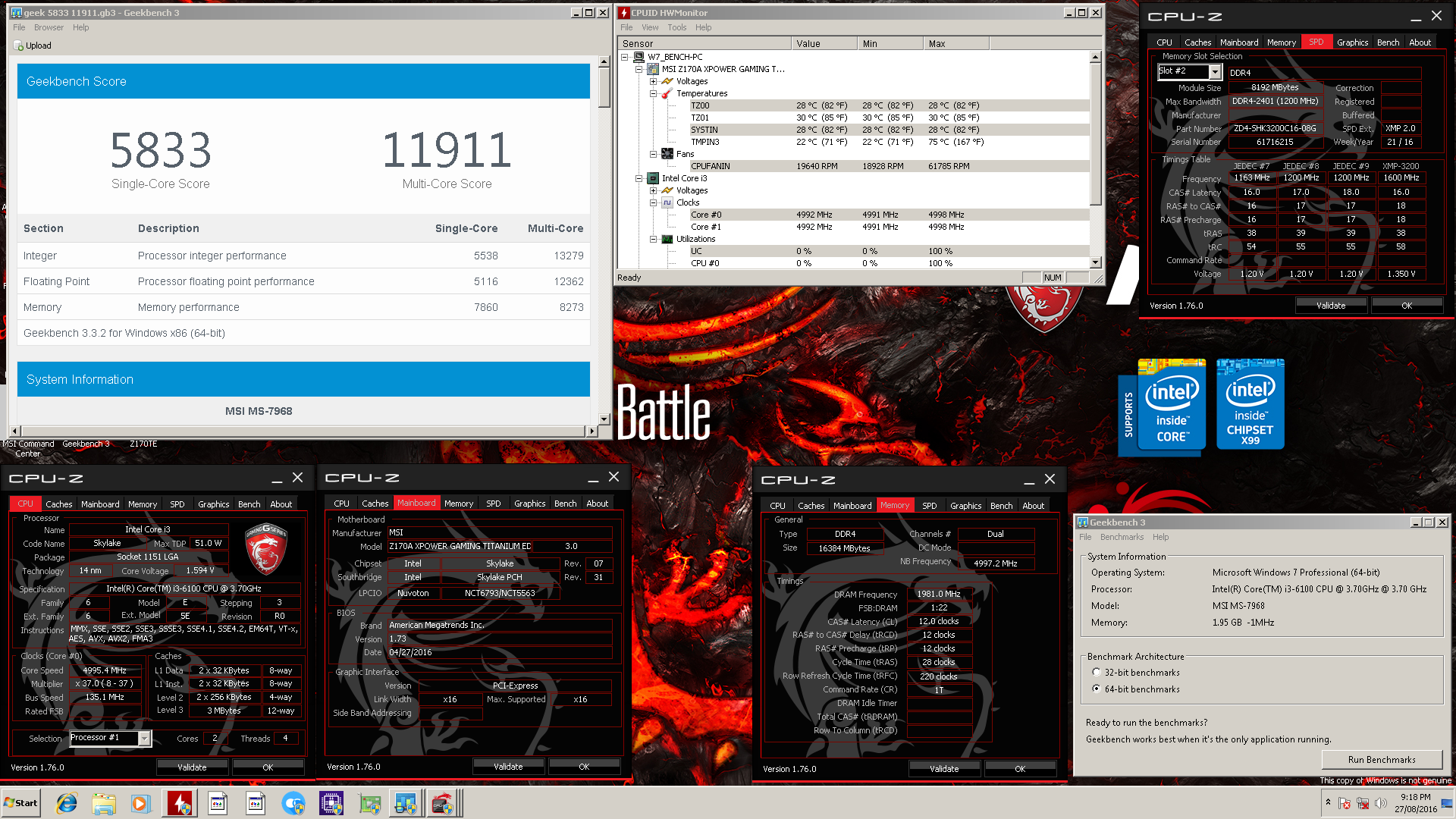Click W7_BENCH-PC computer icon in HWMonitor
Image resolution: width=1456 pixels, height=819 pixels.
point(639,57)
